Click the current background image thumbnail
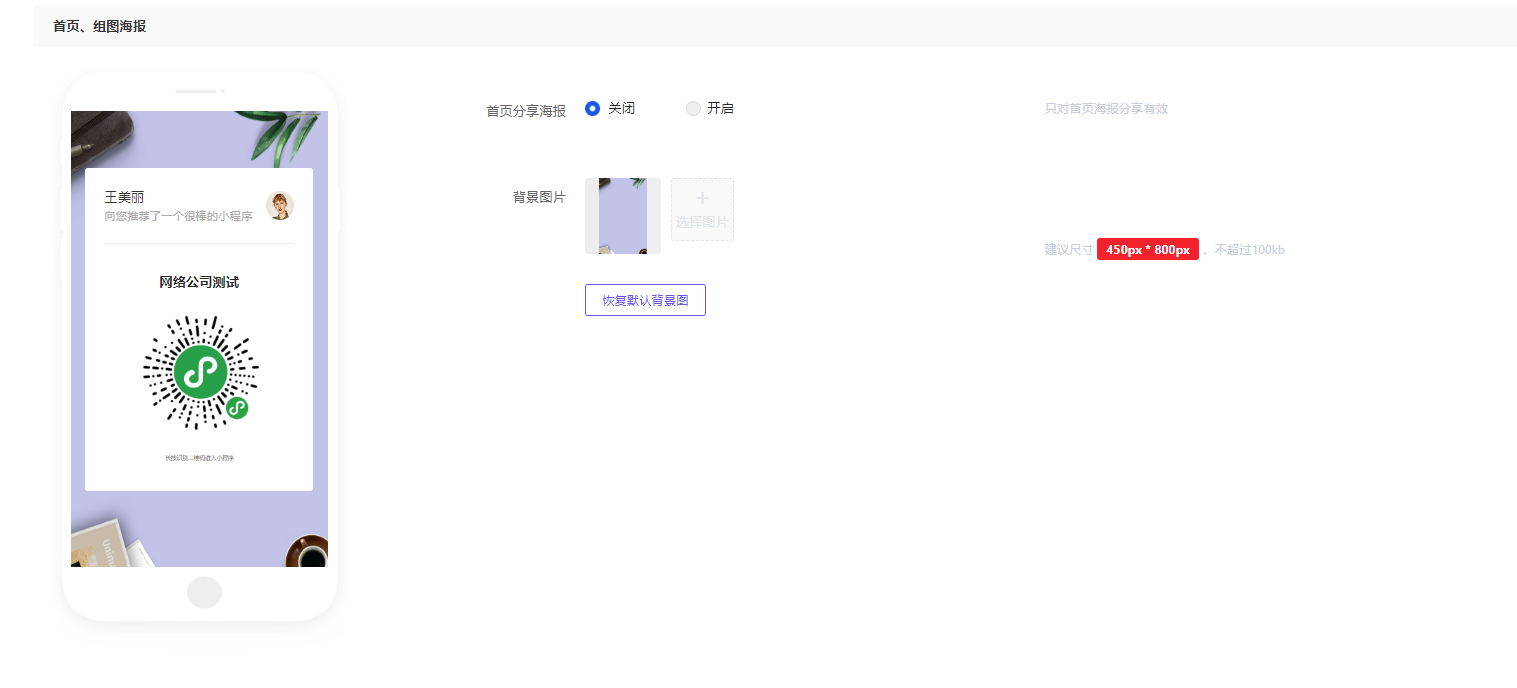Screen dimensions: 1517x688 coord(622,216)
